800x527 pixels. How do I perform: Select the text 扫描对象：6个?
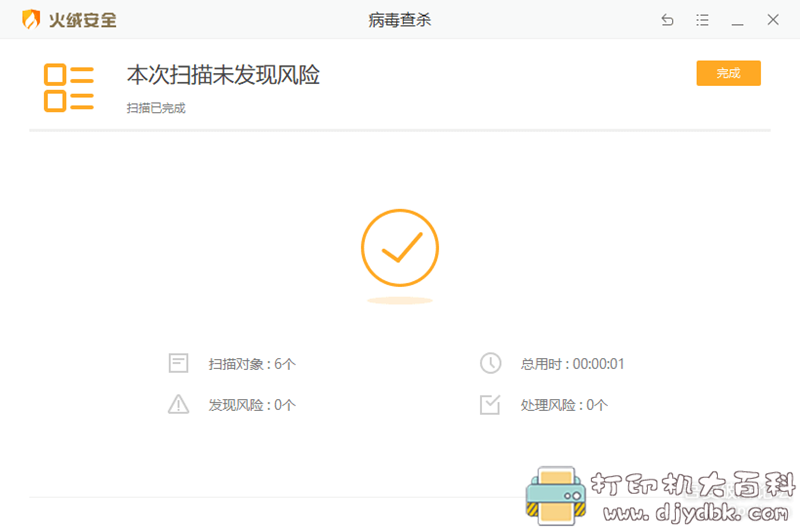tap(252, 364)
